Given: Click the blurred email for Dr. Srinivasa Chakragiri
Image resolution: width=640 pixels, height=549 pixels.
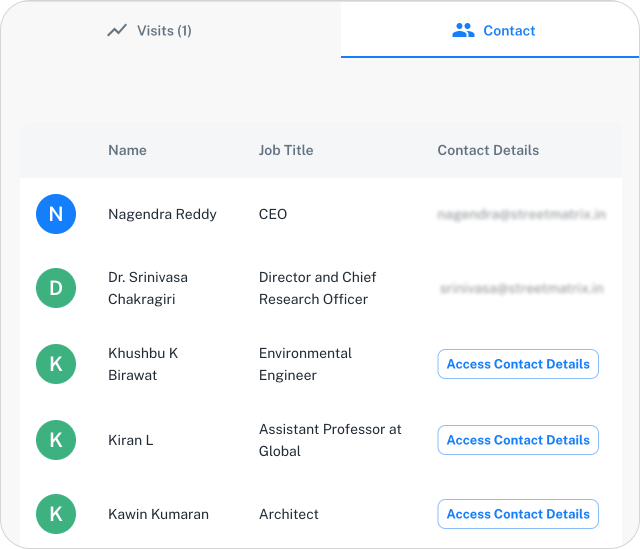Looking at the screenshot, I should [x=521, y=288].
